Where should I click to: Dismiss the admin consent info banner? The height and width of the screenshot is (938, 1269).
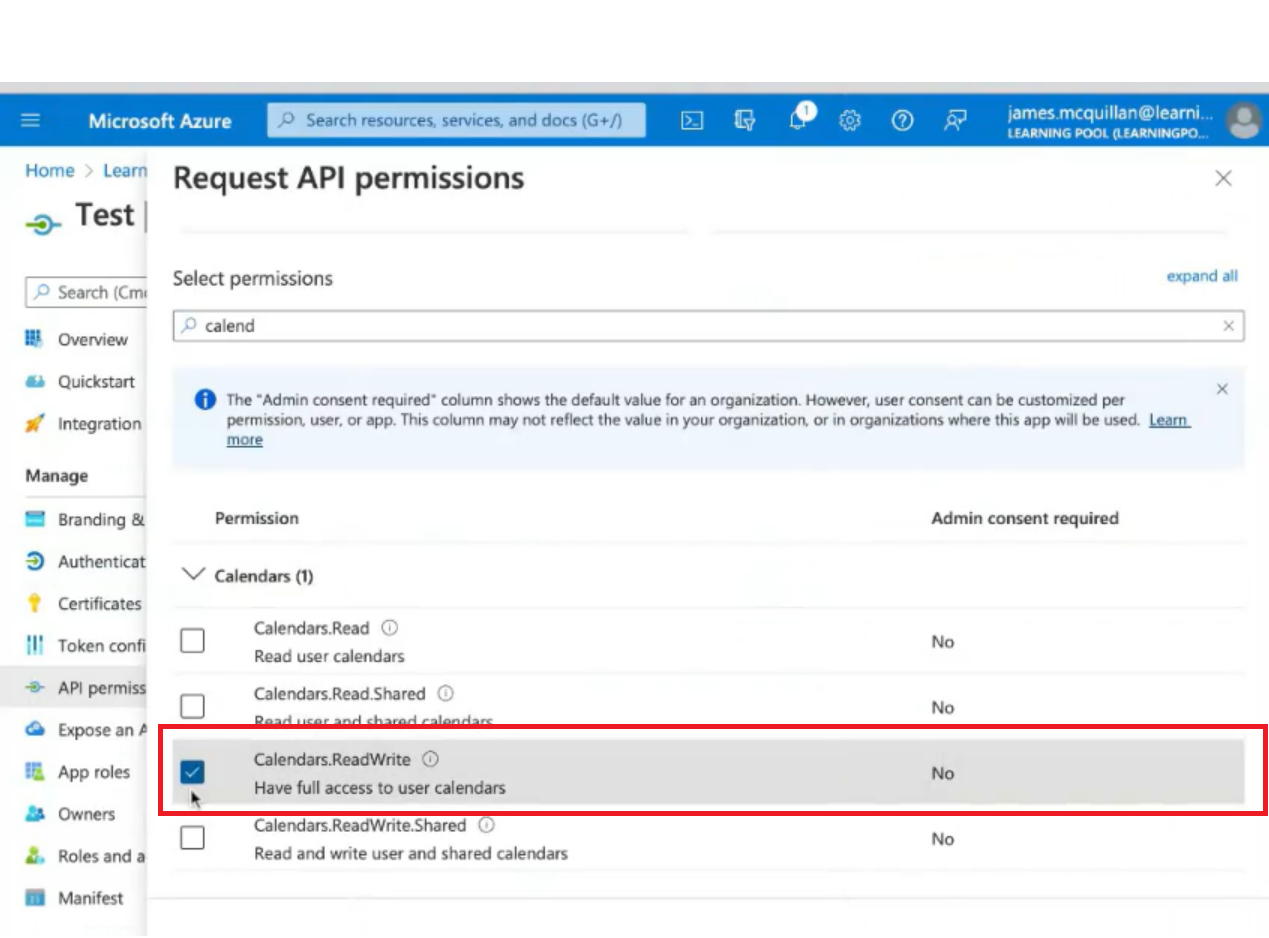coord(1221,390)
